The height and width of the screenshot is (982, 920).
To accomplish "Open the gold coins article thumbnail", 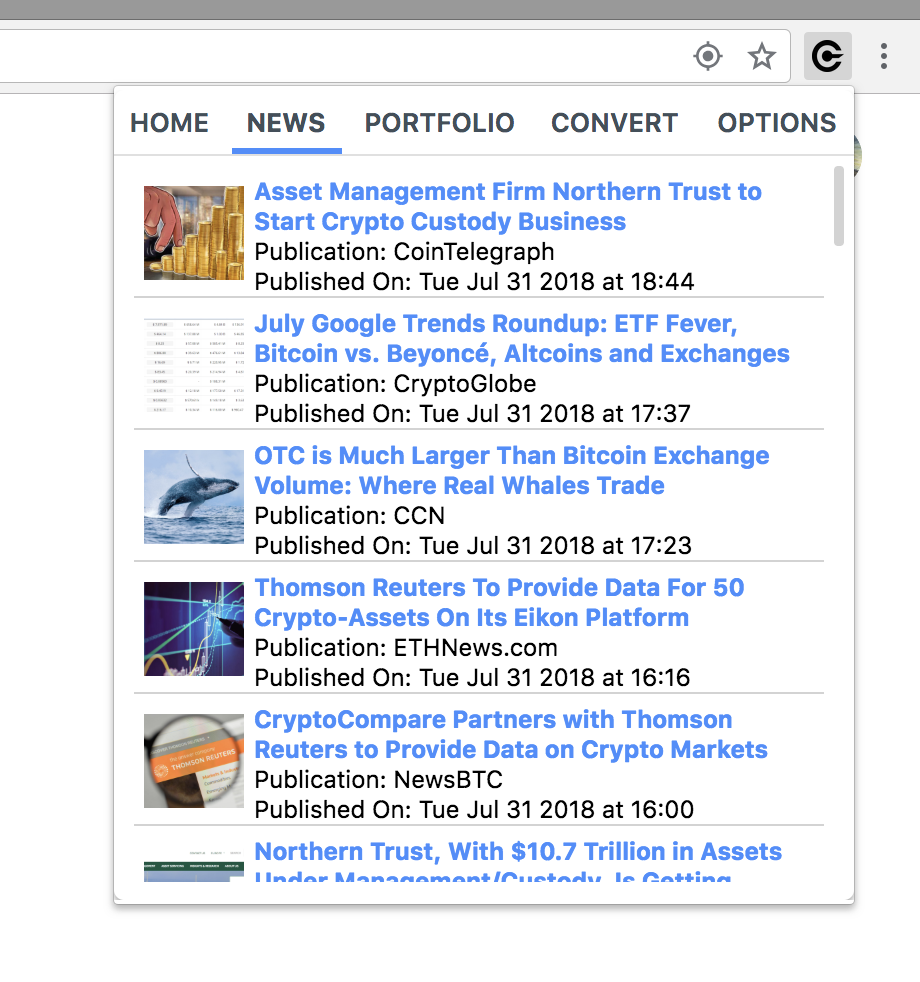I will pyautogui.click(x=192, y=233).
